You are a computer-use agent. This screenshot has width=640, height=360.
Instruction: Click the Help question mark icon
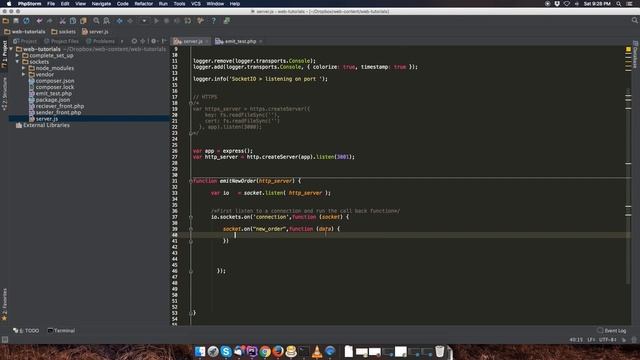click(213, 21)
